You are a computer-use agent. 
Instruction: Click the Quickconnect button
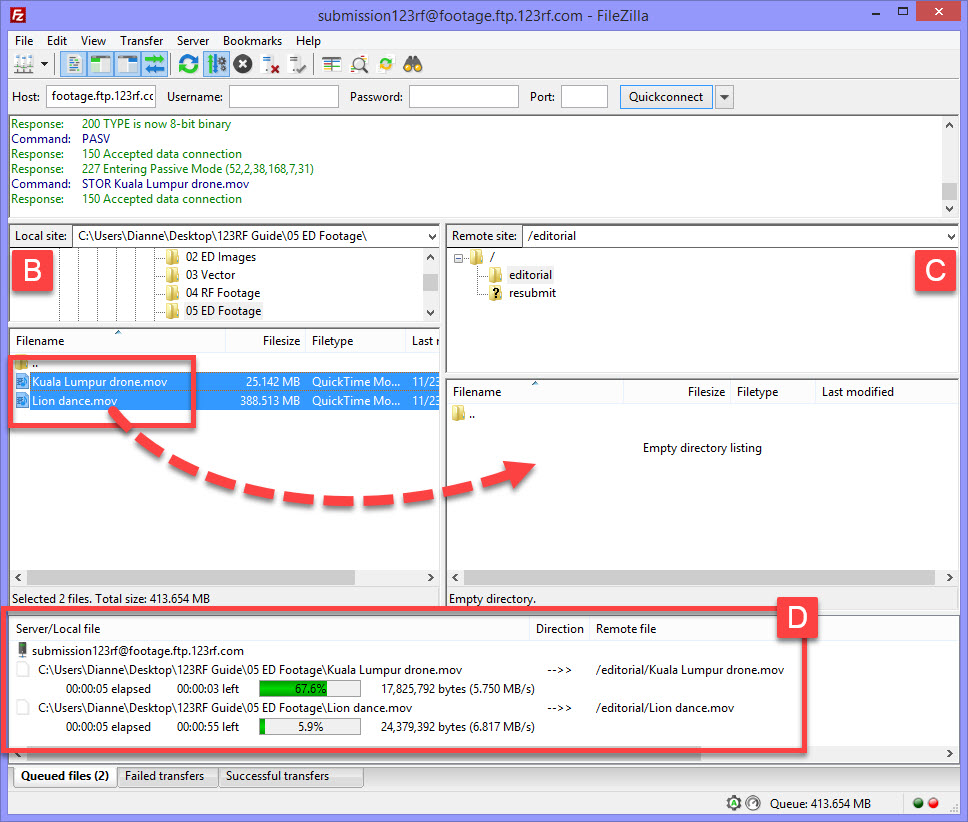666,97
